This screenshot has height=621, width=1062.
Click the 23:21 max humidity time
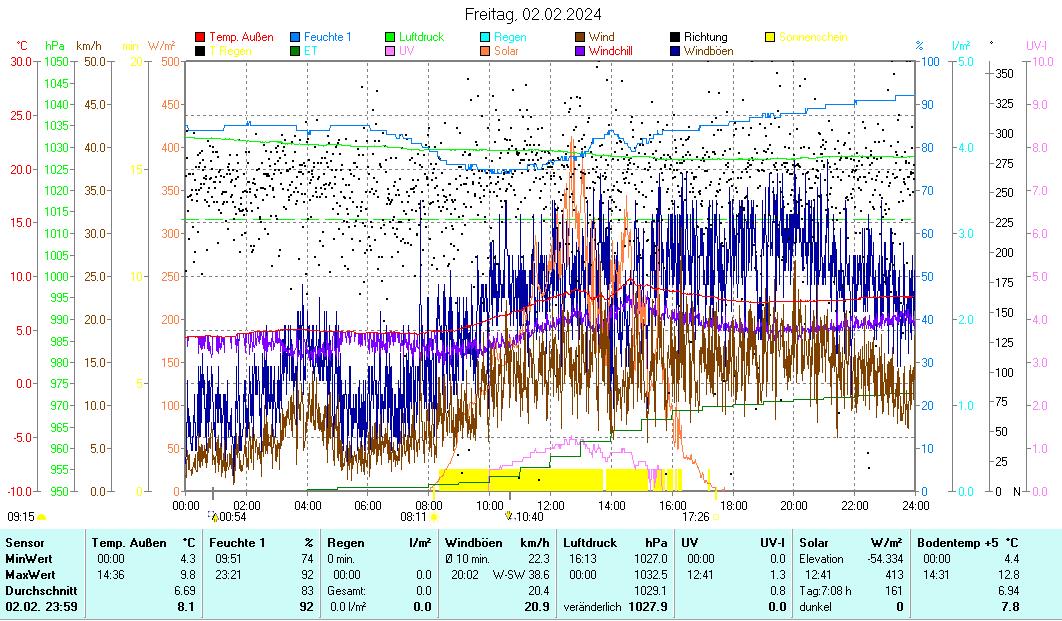click(229, 575)
